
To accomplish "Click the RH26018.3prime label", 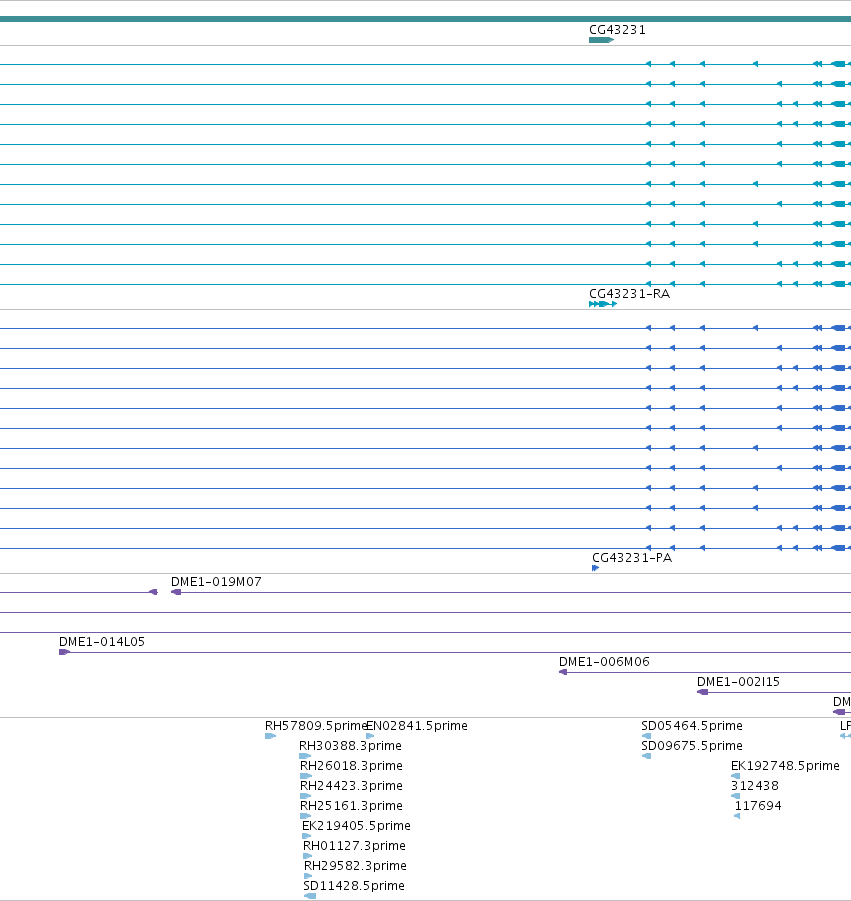I will 351,765.
